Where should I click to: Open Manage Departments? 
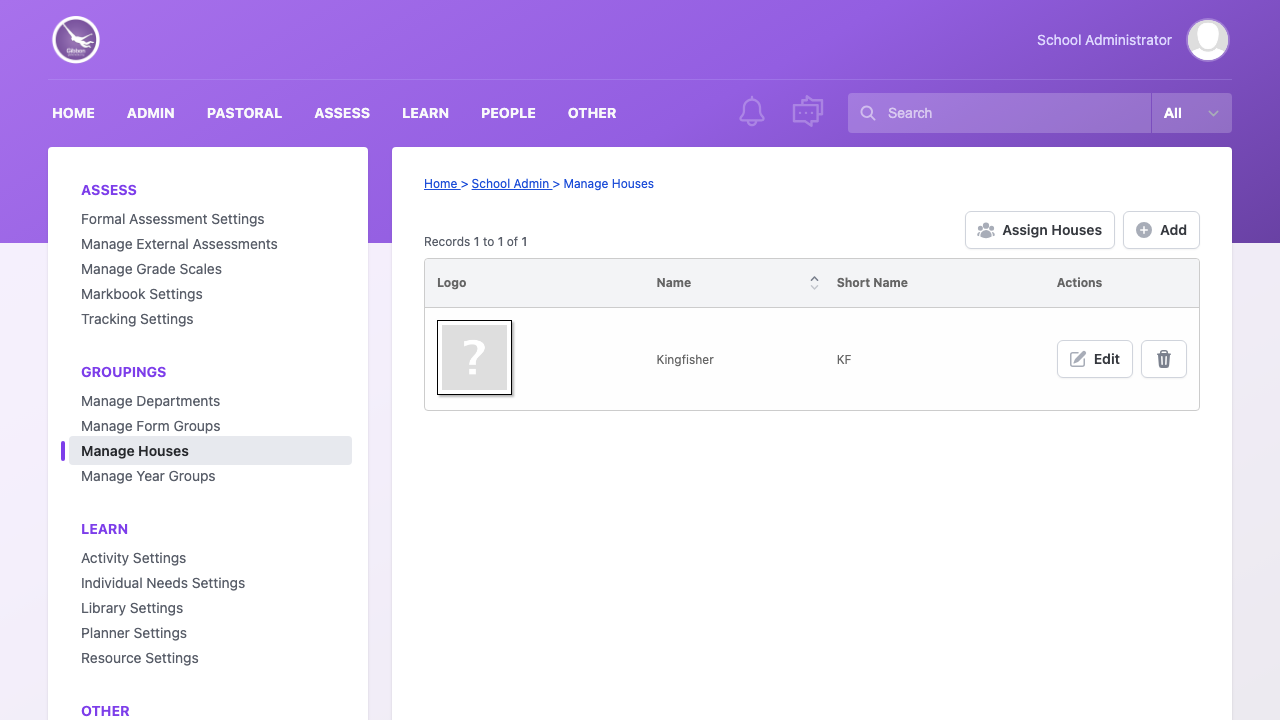pos(151,401)
